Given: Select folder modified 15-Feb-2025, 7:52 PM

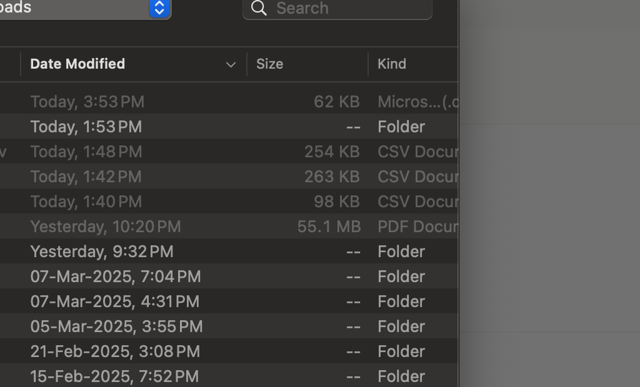Looking at the screenshot, I should (x=229, y=376).
